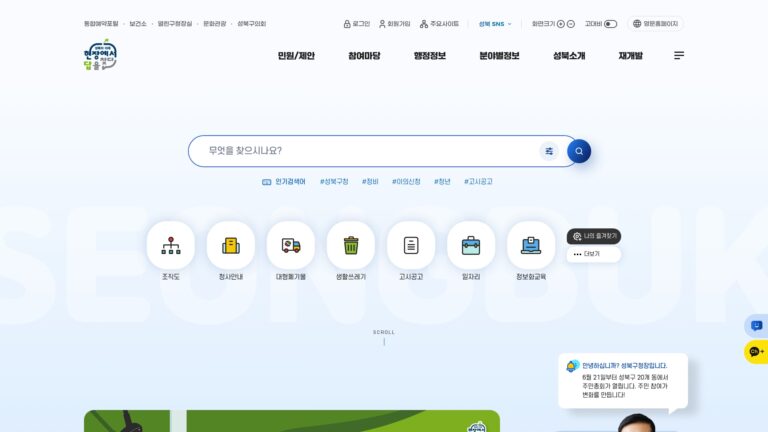The height and width of the screenshot is (432, 768).
Task: Open the 조직도 organization chart icon
Action: click(x=170, y=245)
